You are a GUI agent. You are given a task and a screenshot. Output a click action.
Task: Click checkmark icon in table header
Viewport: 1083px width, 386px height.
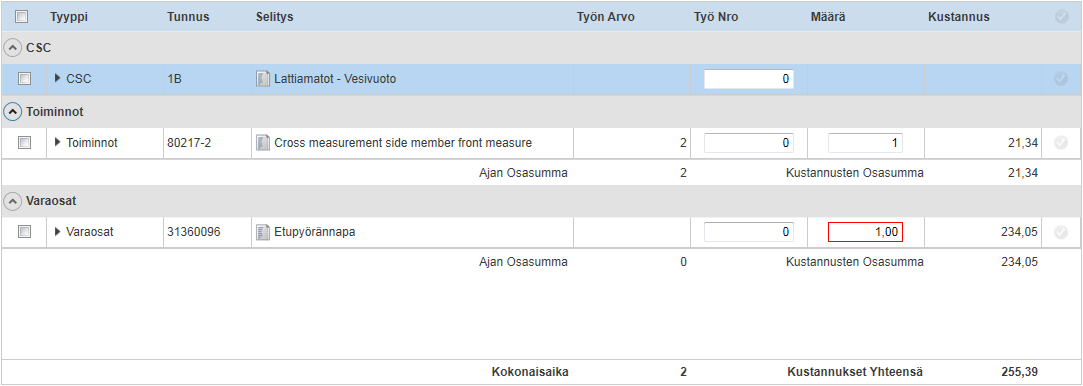pyautogui.click(x=1061, y=17)
